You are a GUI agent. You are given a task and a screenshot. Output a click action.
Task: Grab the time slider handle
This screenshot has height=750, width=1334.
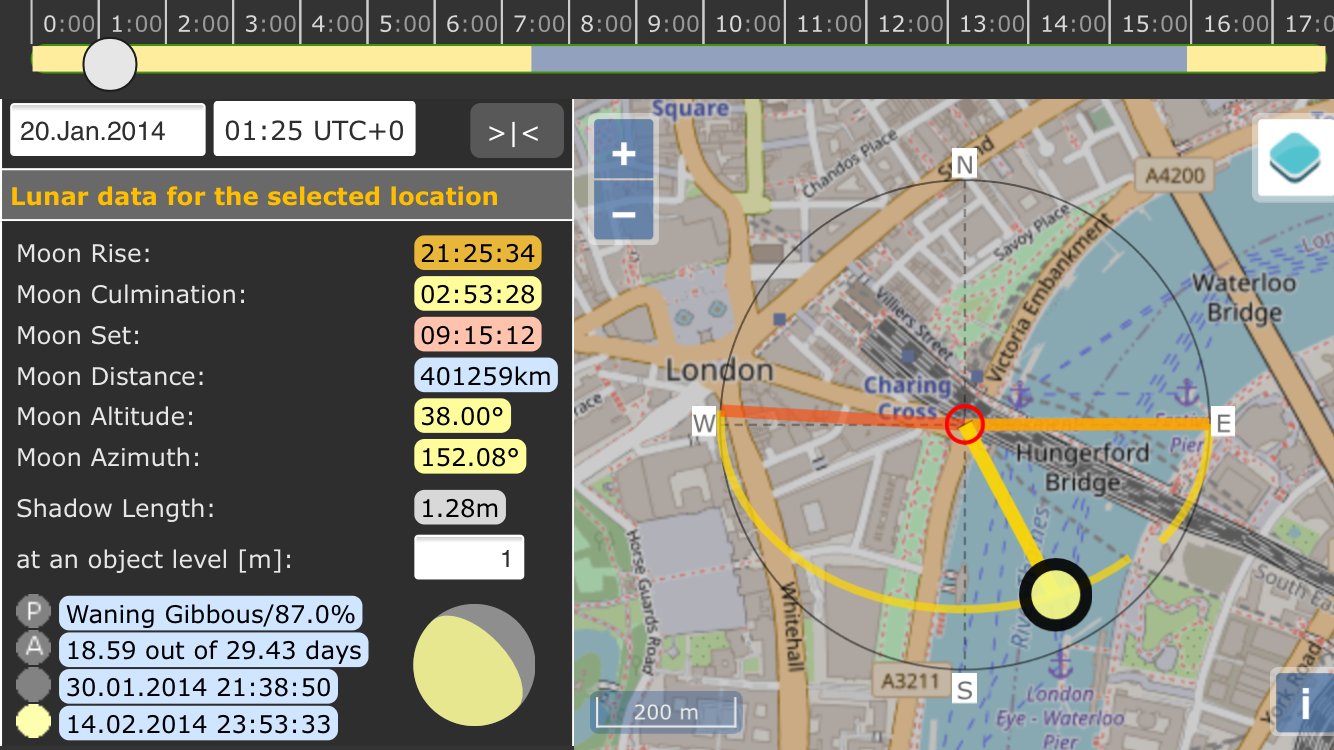(109, 64)
